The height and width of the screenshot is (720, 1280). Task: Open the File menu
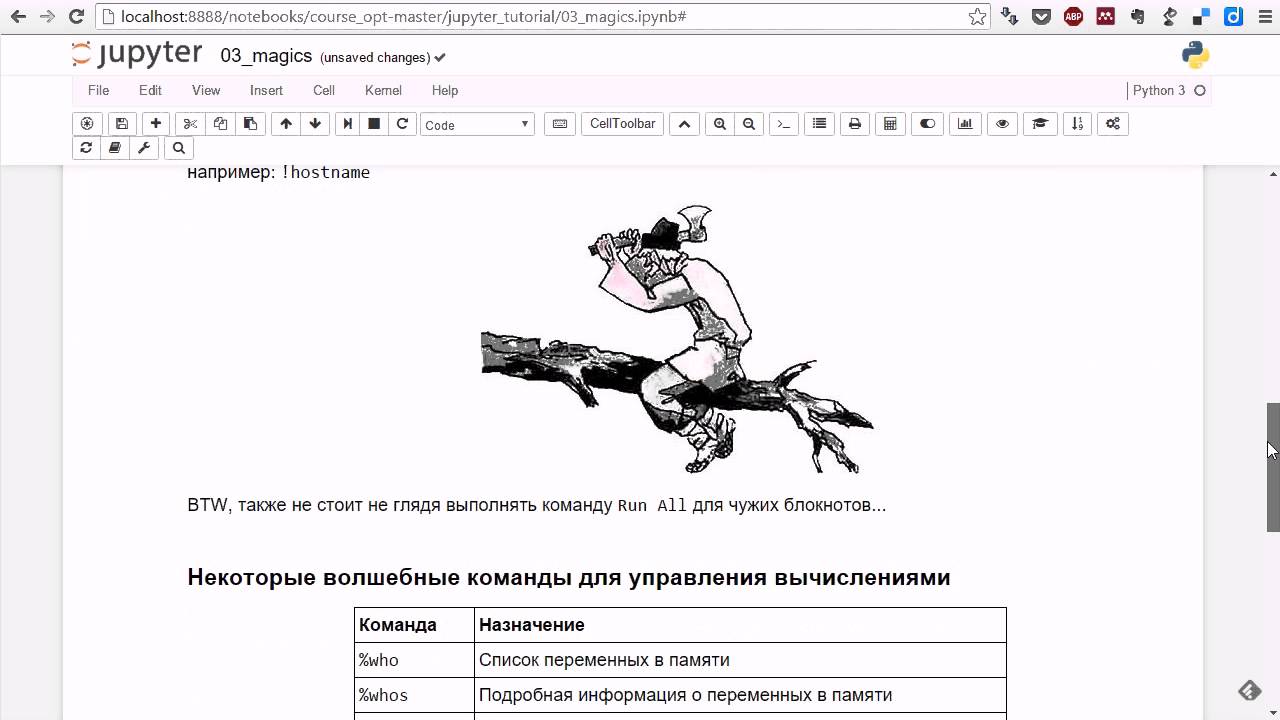pyautogui.click(x=98, y=90)
